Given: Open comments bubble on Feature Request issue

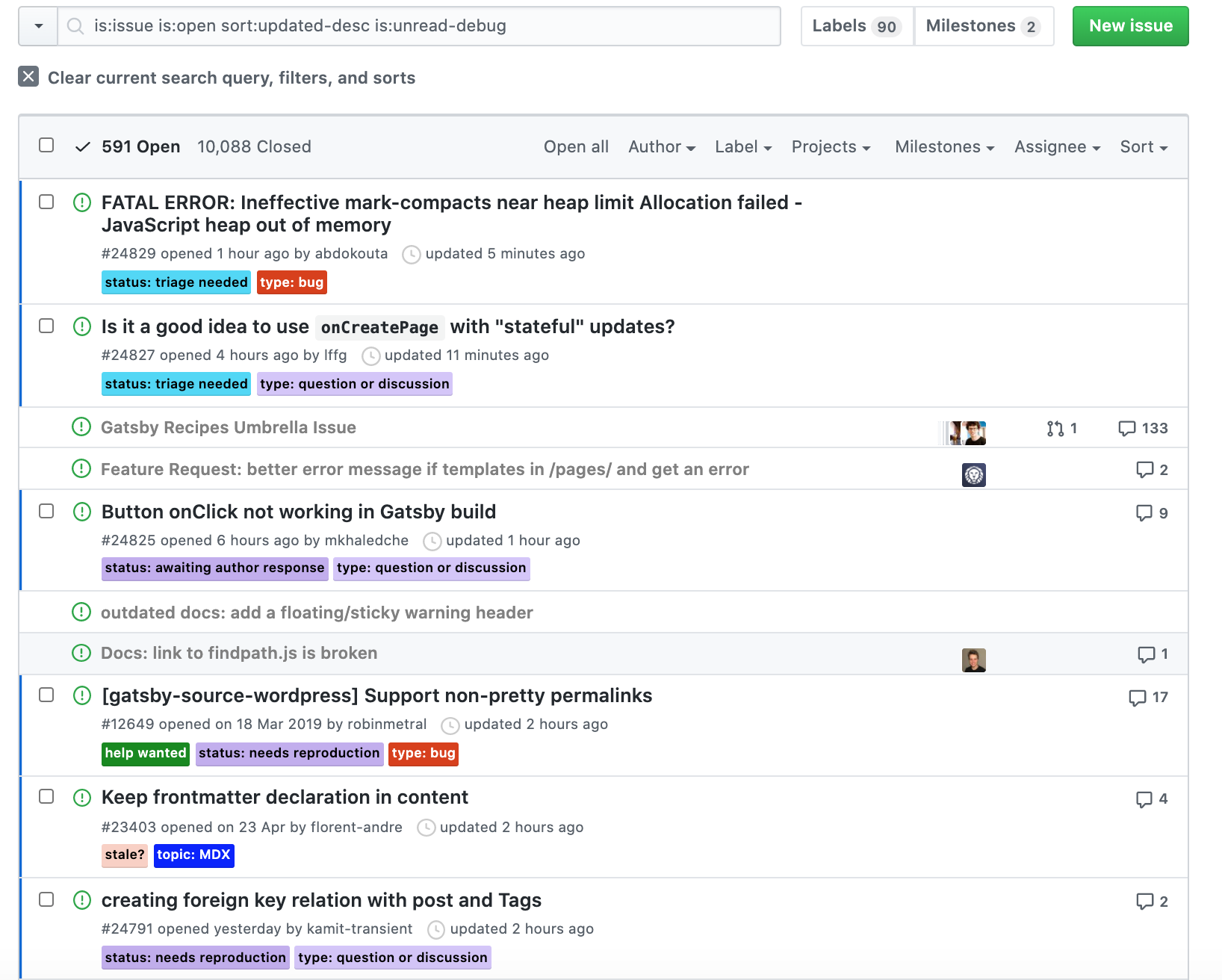Looking at the screenshot, I should (x=1152, y=470).
